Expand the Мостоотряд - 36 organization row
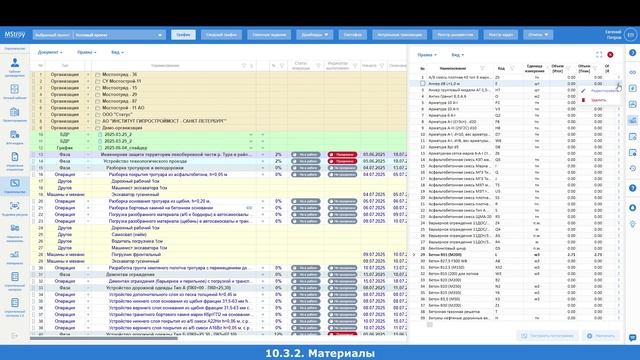This screenshot has height=360, width=640. [88, 75]
